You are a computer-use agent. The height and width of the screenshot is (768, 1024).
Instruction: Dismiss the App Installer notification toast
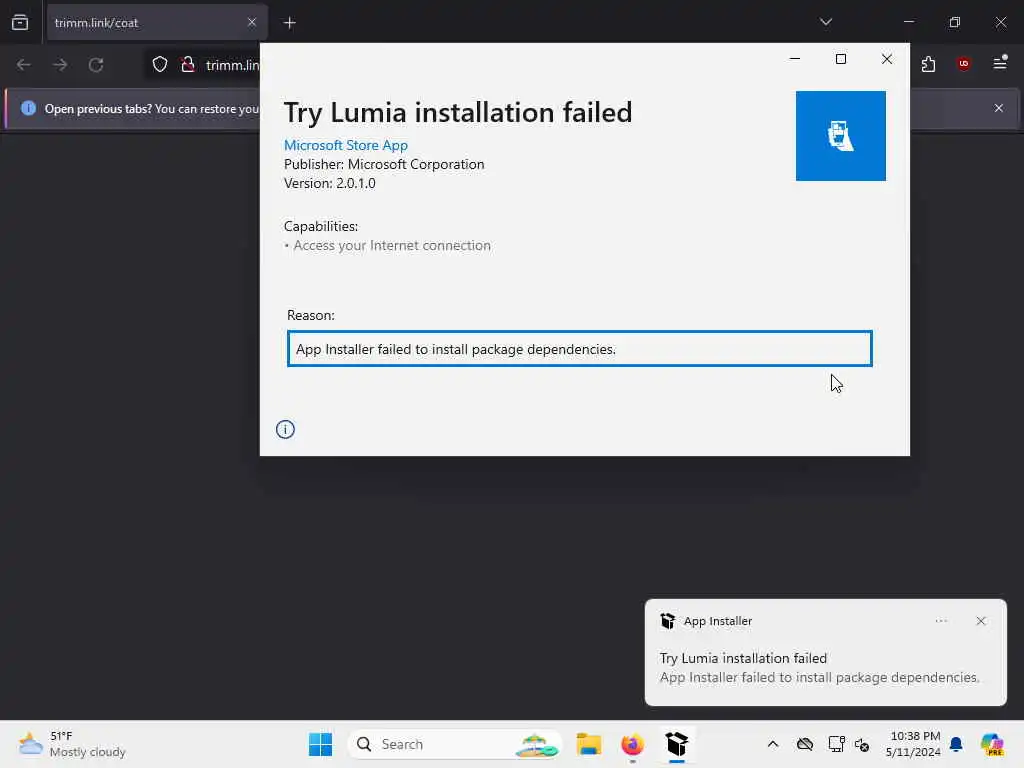[x=980, y=621]
